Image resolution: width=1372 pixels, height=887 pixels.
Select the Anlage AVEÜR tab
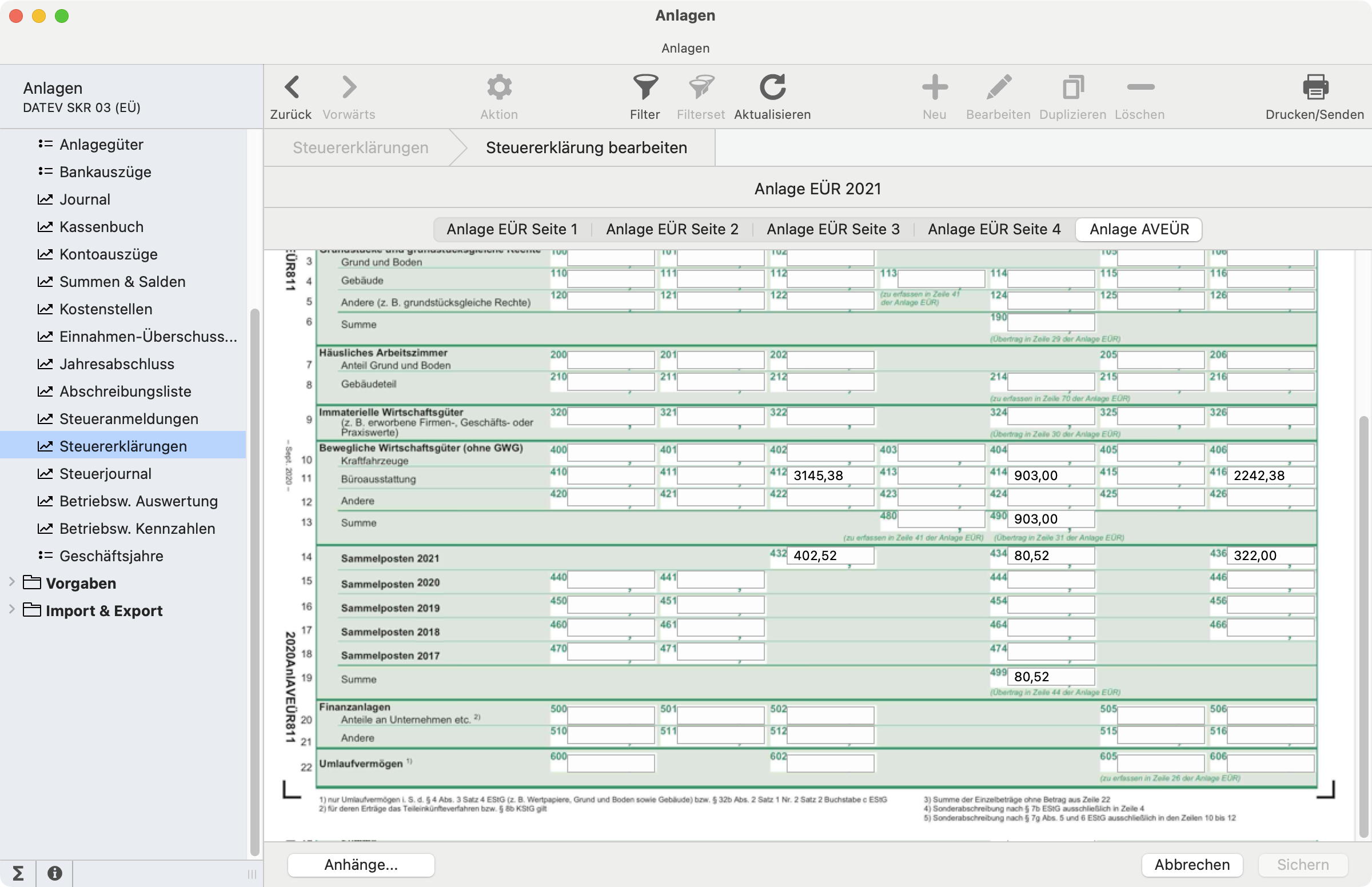pyautogui.click(x=1139, y=229)
